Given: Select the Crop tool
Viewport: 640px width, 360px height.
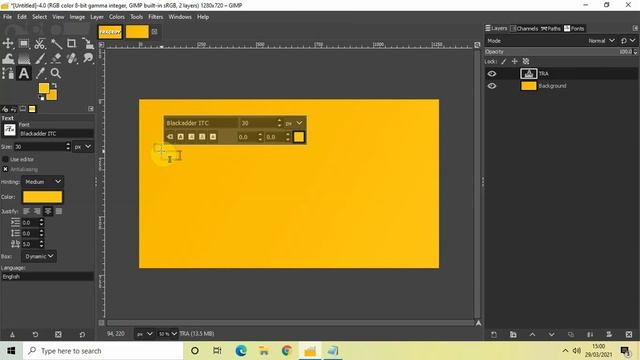Looking at the screenshot, I should point(71,43).
